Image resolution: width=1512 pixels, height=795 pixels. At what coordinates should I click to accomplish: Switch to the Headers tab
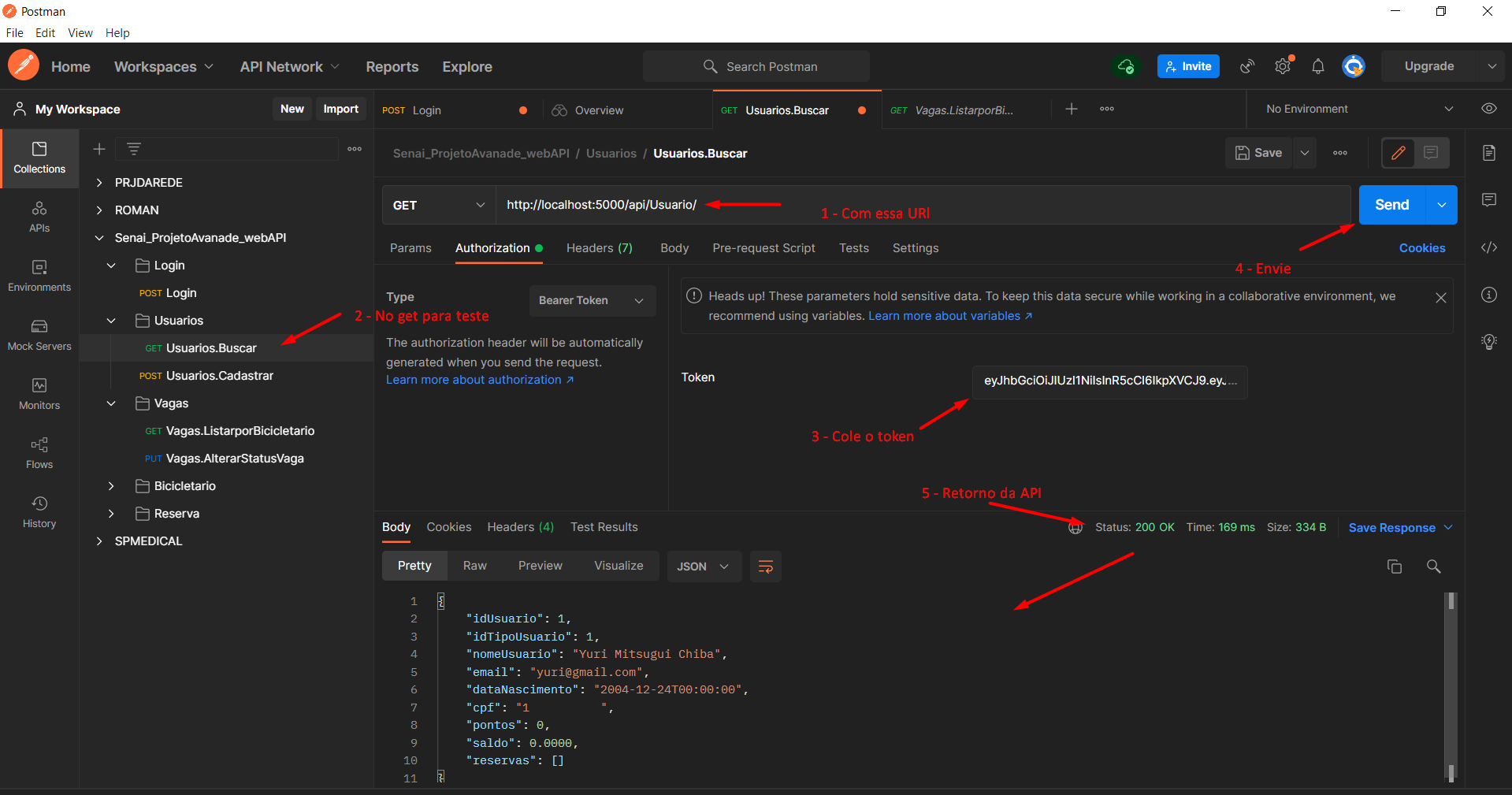click(x=599, y=248)
